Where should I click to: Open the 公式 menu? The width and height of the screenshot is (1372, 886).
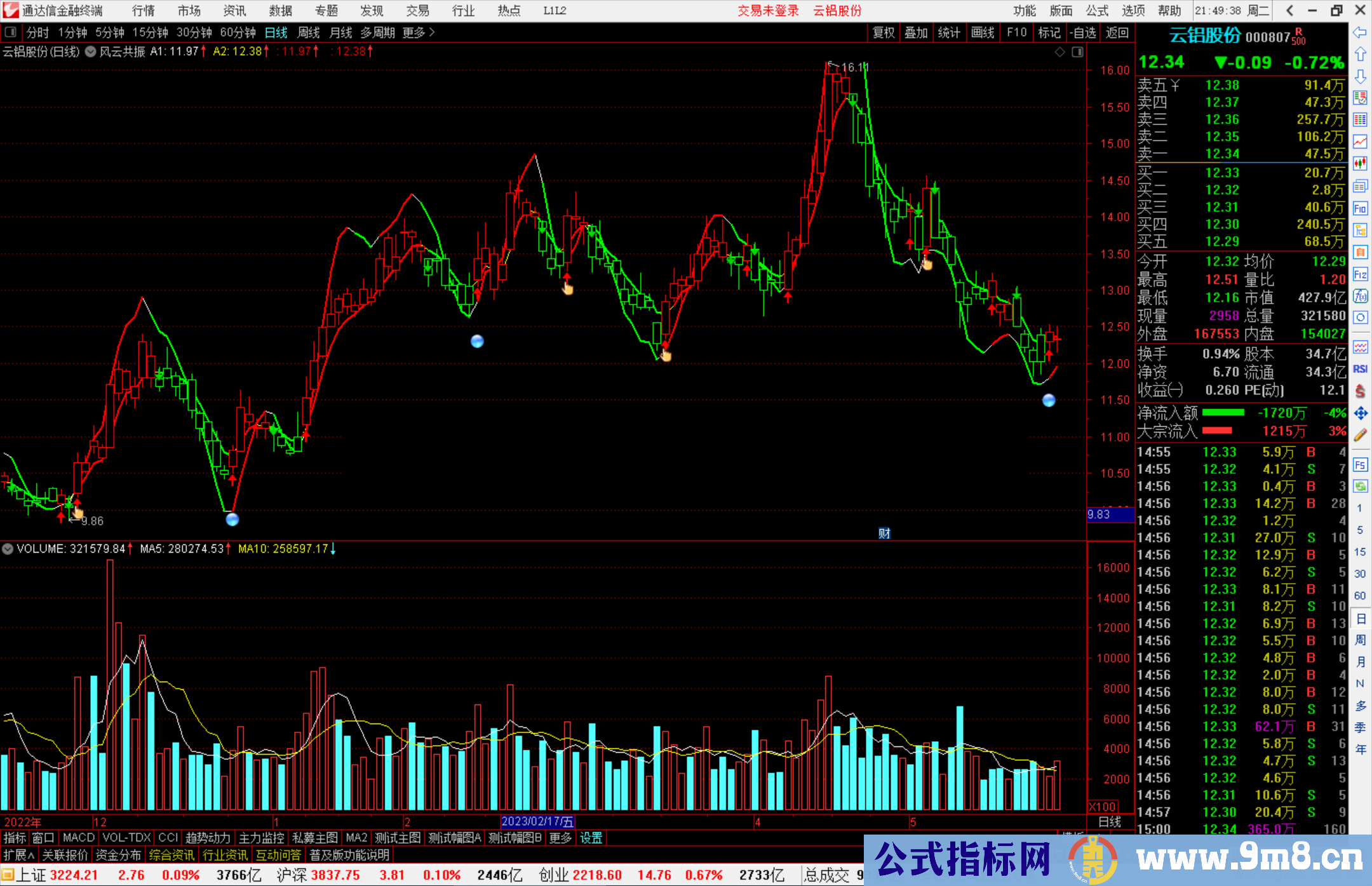click(x=1097, y=11)
